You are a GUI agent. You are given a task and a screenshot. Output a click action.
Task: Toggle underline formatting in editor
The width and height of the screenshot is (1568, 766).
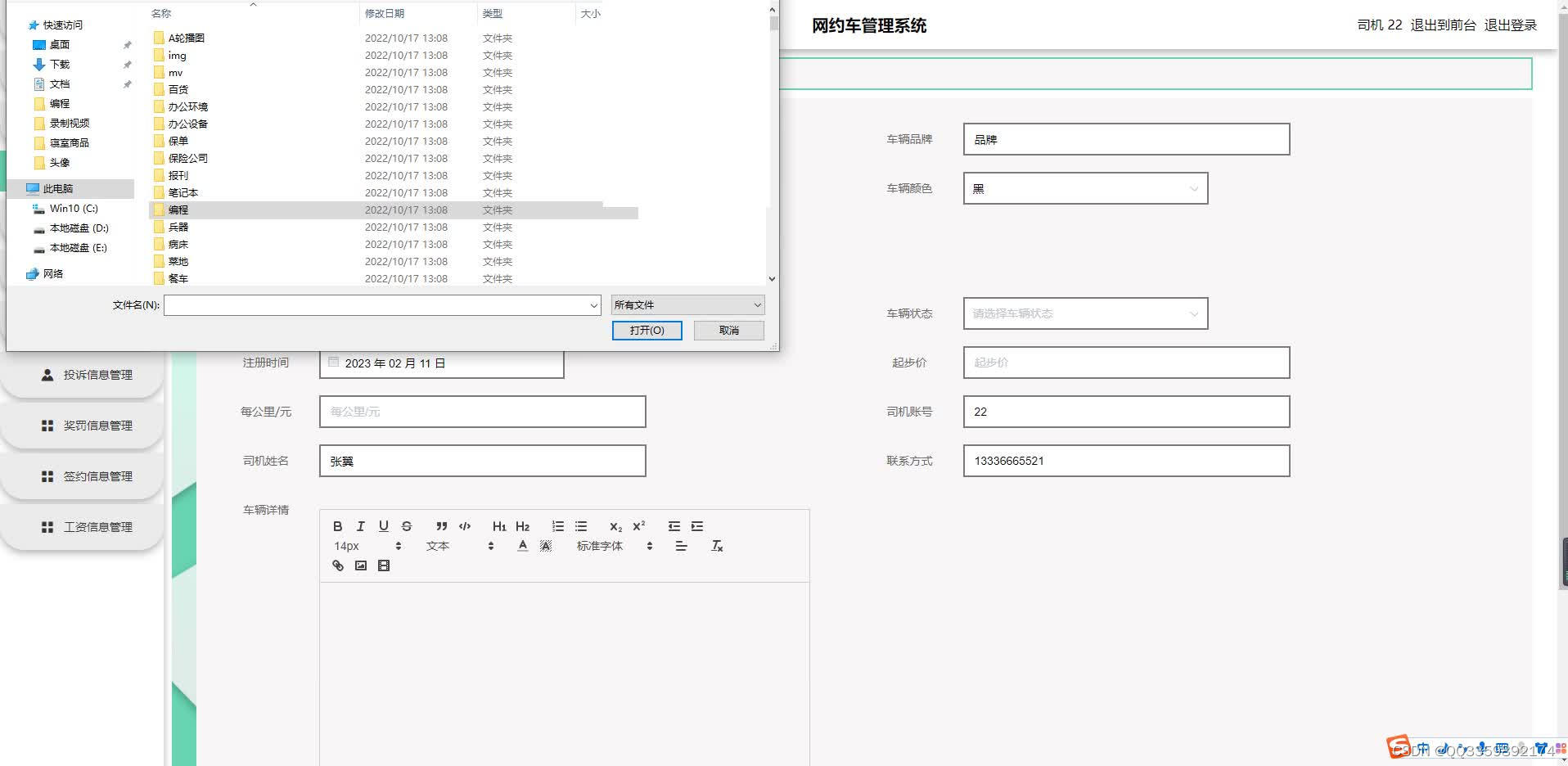(383, 526)
